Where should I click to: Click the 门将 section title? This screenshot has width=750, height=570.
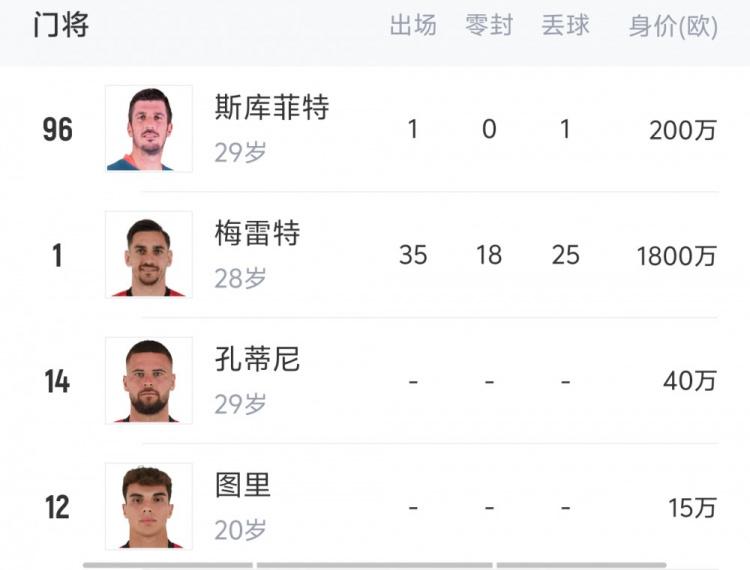click(x=61, y=25)
